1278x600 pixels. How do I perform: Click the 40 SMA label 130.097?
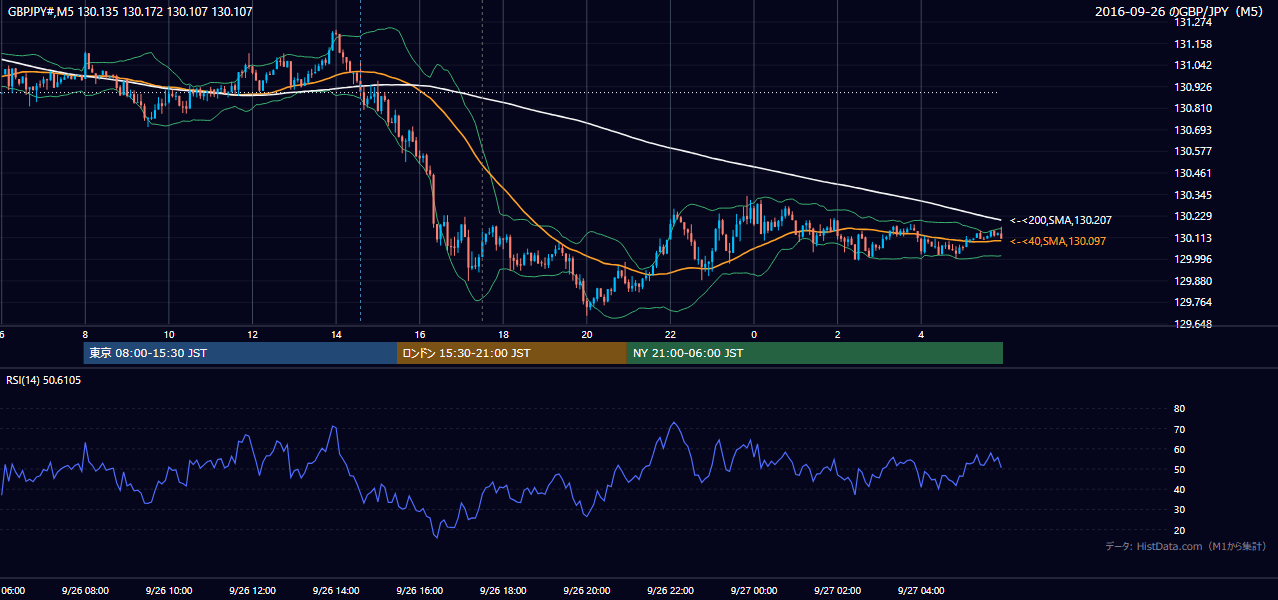[1058, 241]
